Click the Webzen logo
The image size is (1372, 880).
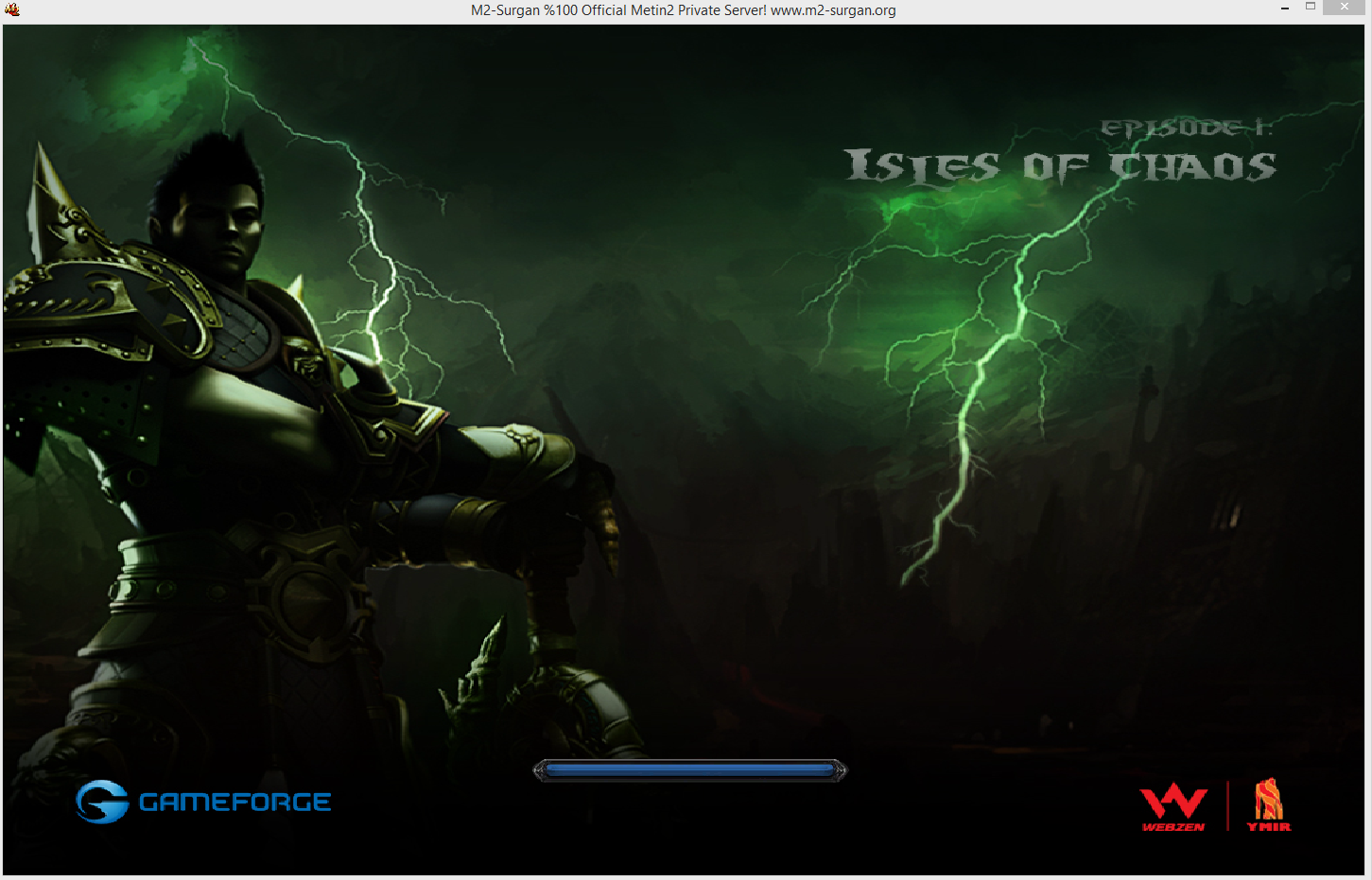click(1173, 807)
